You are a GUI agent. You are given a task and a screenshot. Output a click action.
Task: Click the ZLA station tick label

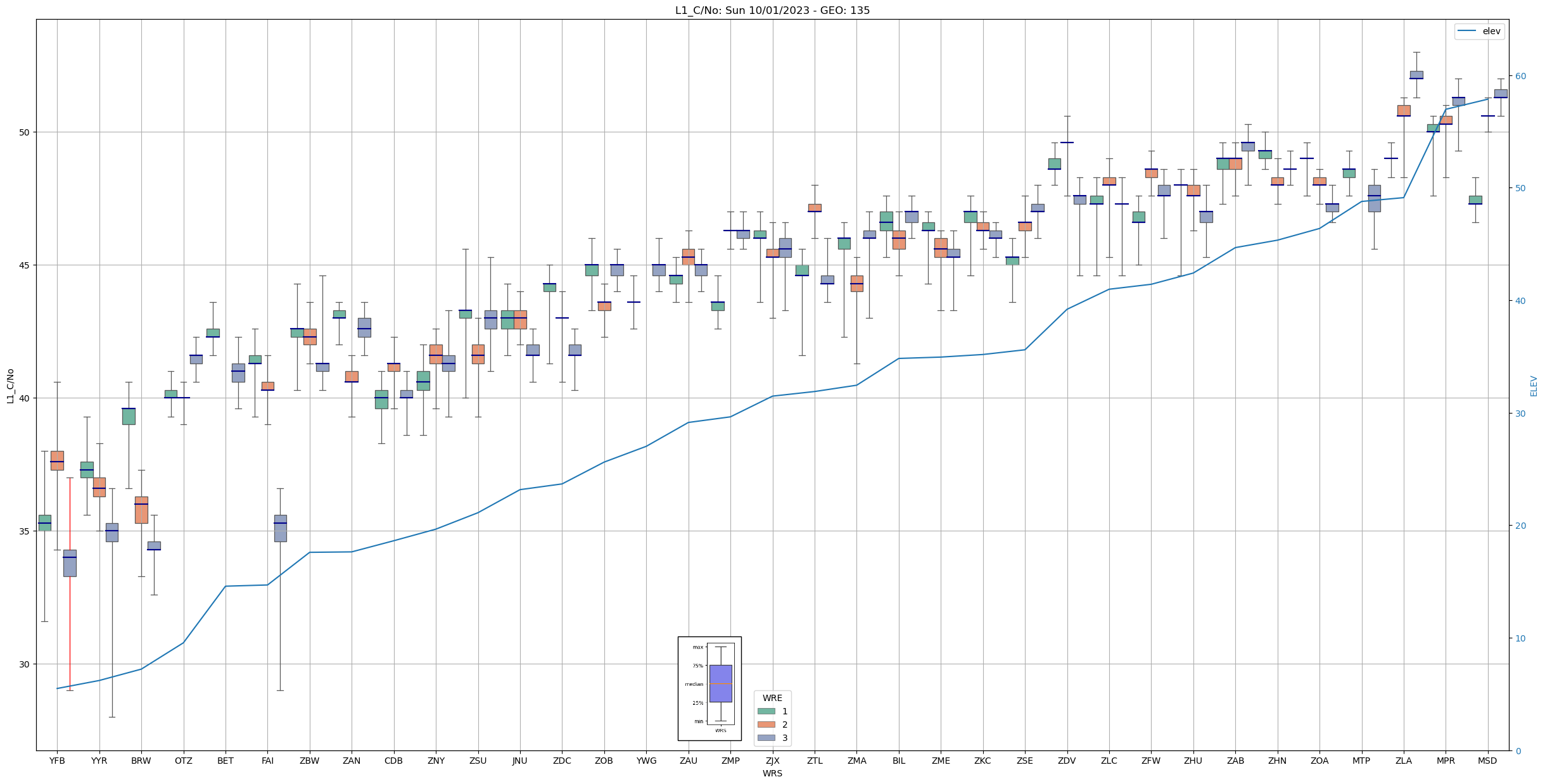(1403, 761)
